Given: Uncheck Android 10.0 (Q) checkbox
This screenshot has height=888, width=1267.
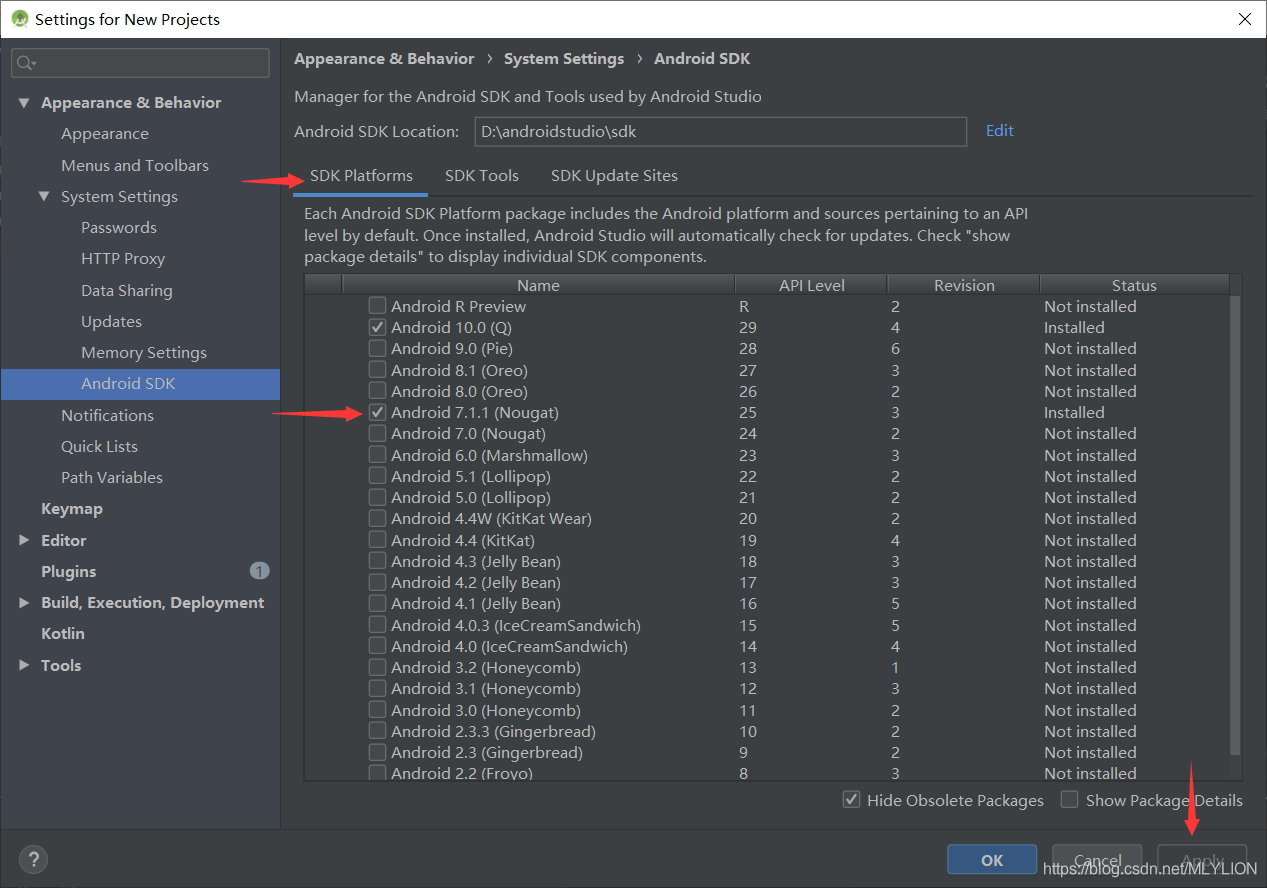Looking at the screenshot, I should (x=377, y=327).
